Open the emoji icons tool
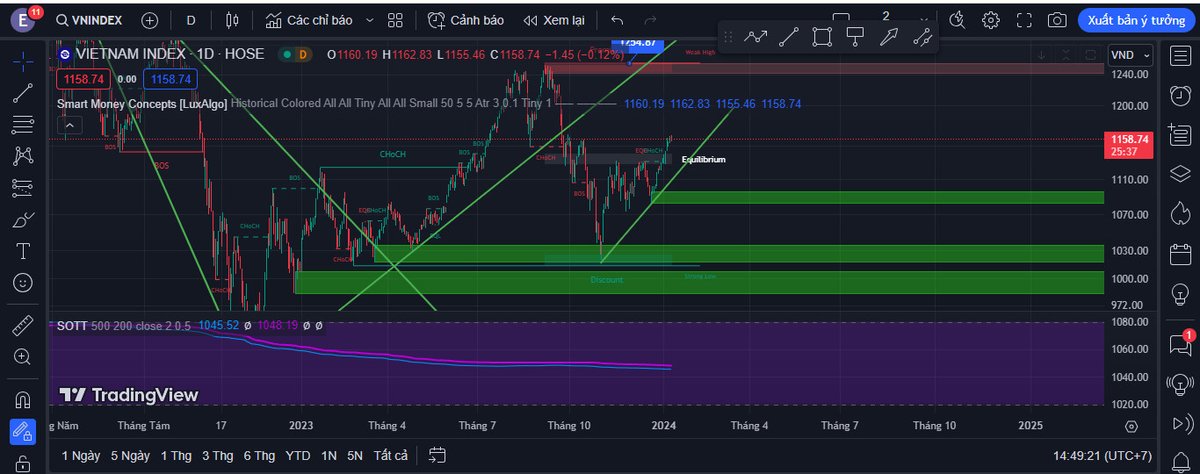 point(23,282)
